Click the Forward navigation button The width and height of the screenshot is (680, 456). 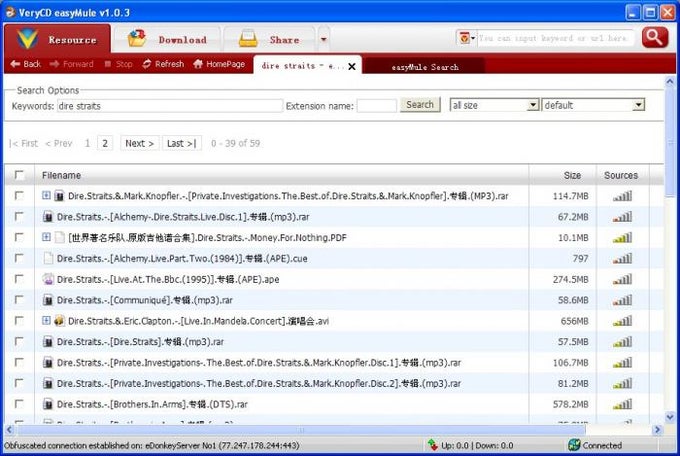point(72,64)
